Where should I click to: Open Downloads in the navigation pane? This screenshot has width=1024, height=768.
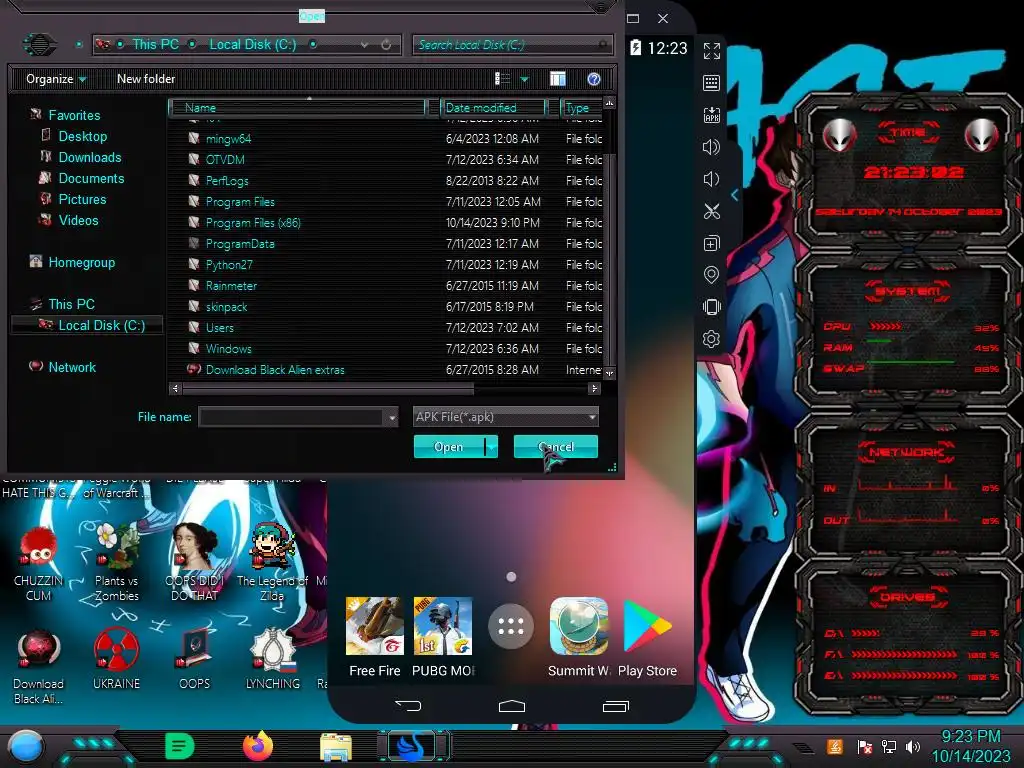89,157
